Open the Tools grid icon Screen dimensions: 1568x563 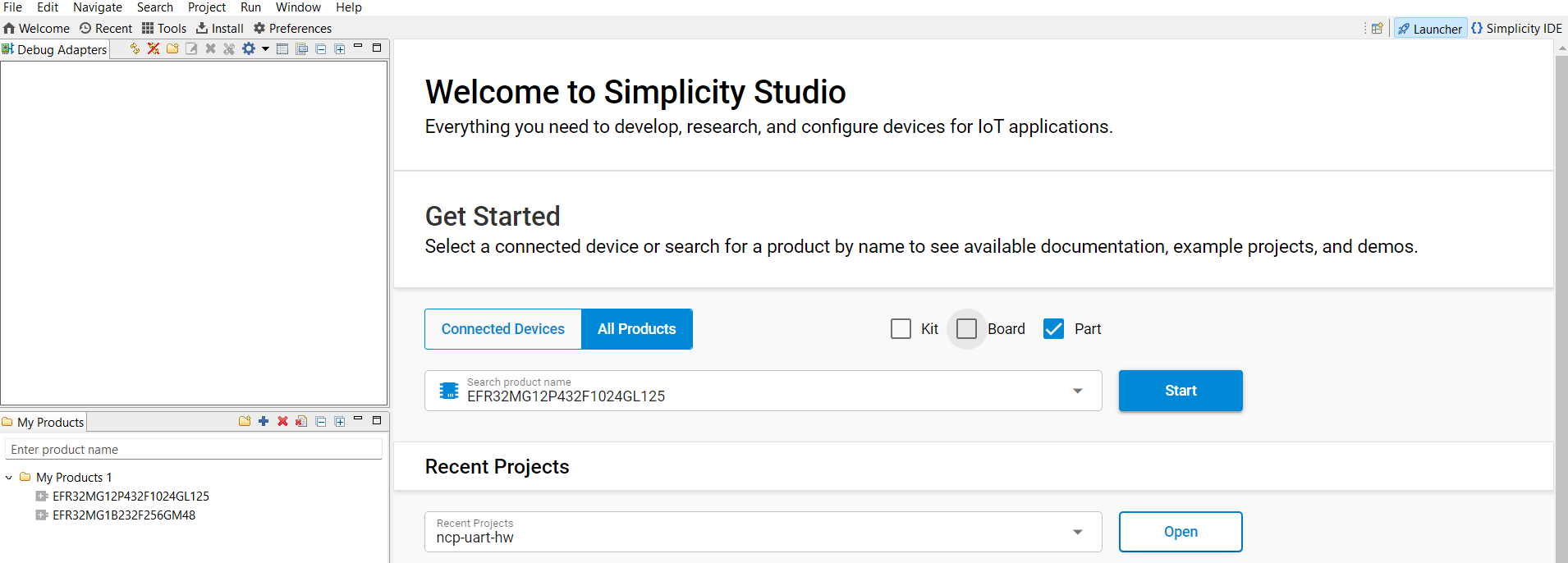pyautogui.click(x=148, y=28)
